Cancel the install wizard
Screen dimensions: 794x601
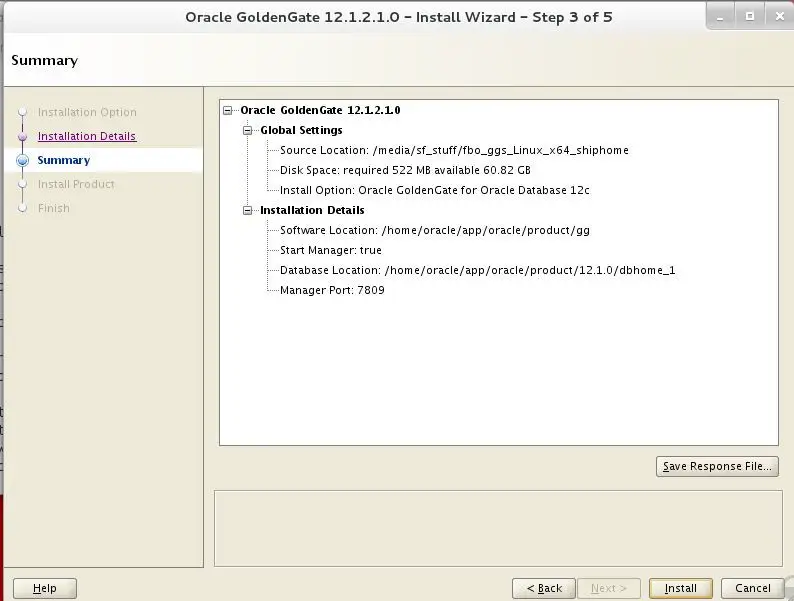752,588
